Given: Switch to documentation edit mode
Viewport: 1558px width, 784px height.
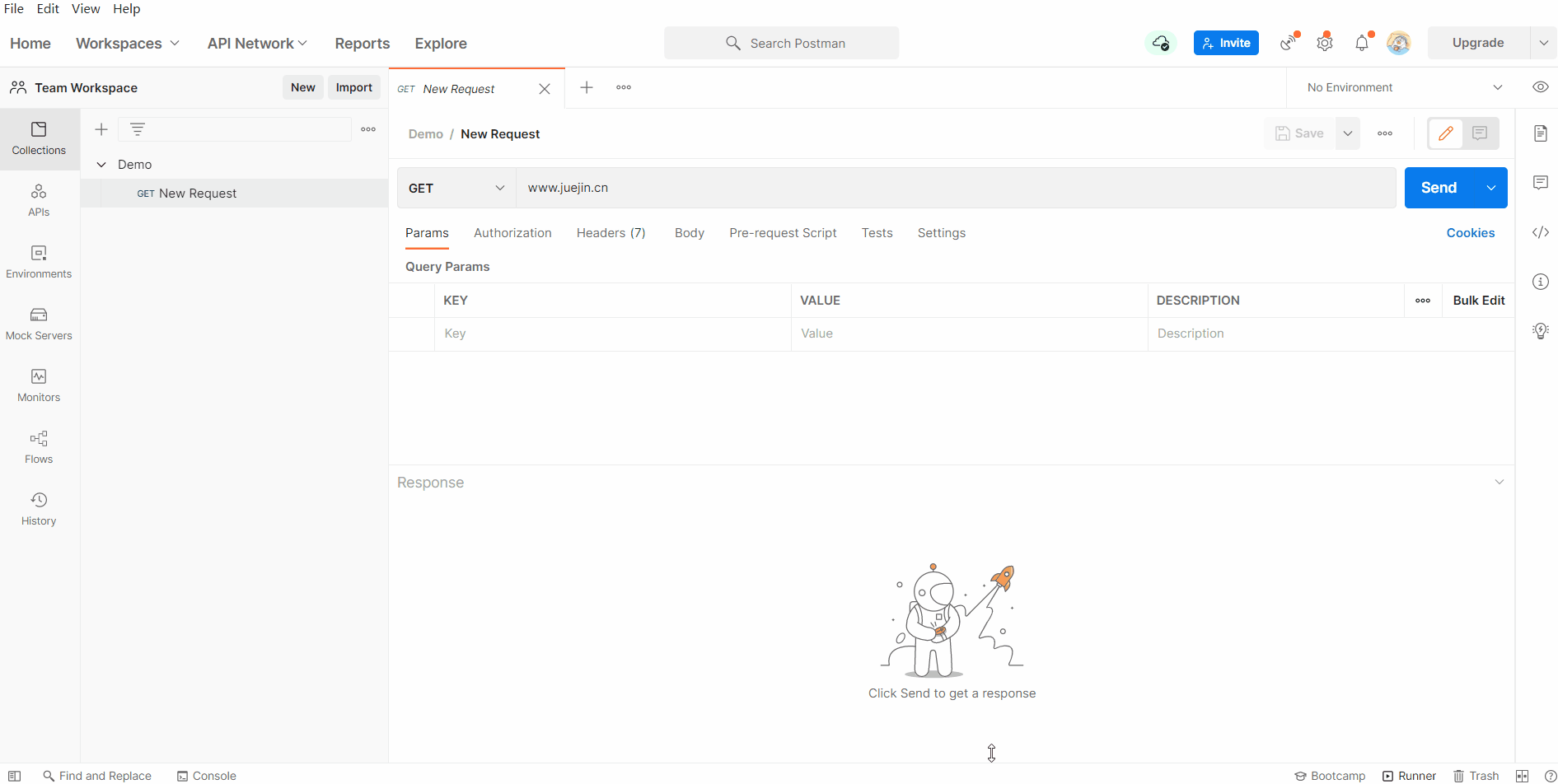Looking at the screenshot, I should click(x=1446, y=133).
